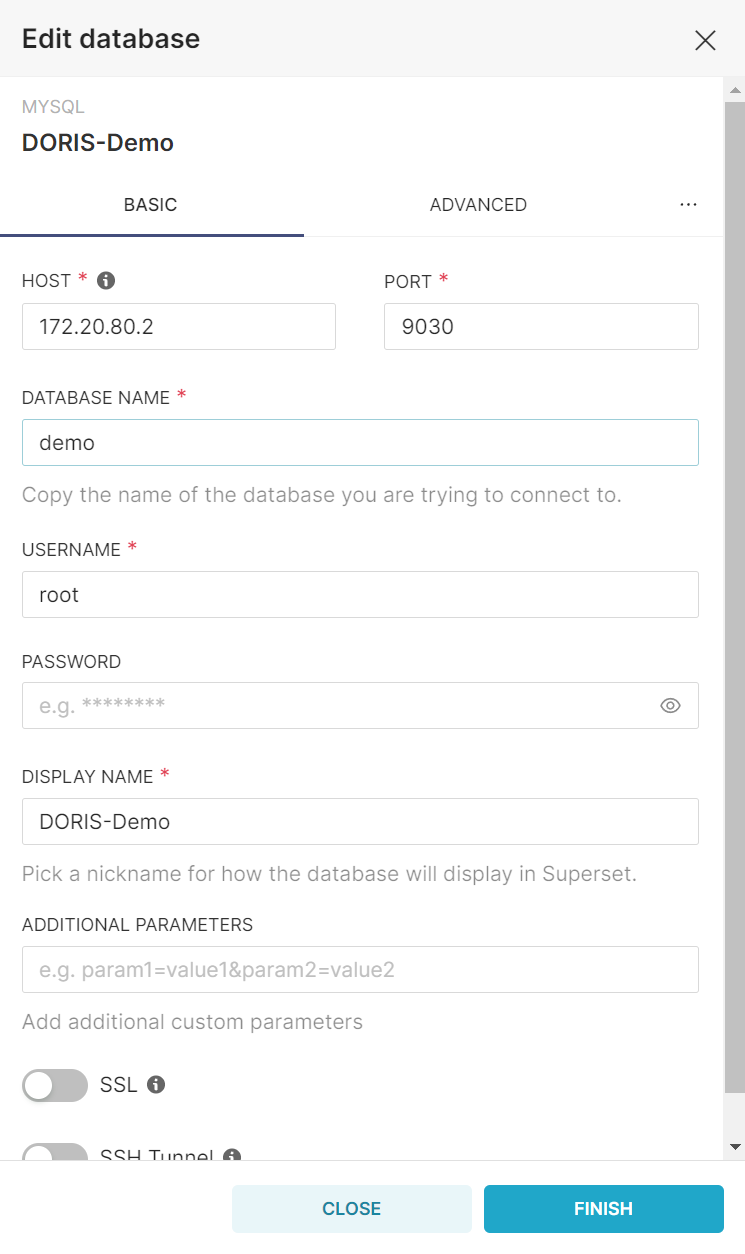Open the more tabs ellipsis menu
This screenshot has height=1254, width=745.
[688, 204]
